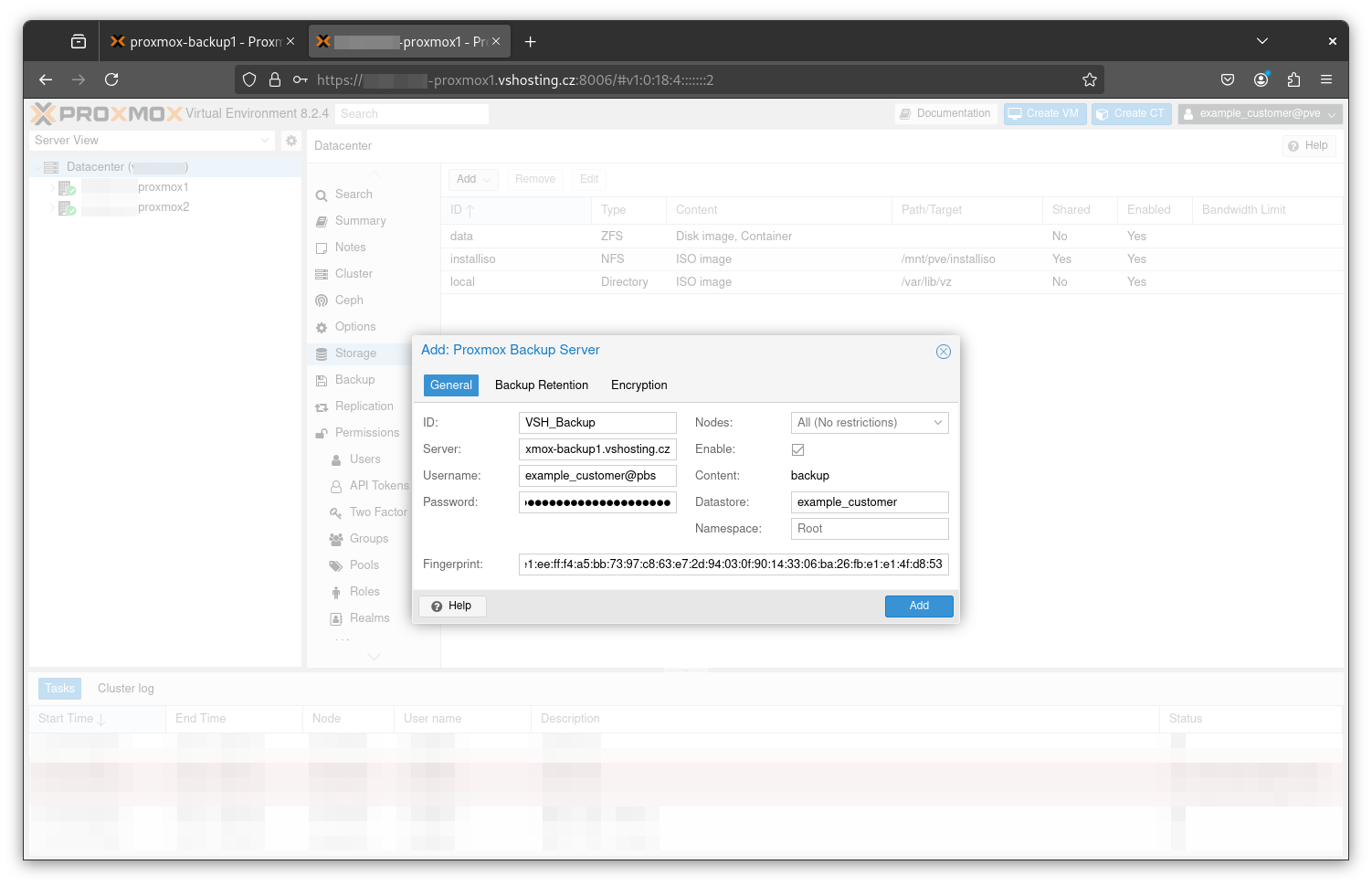Reload the page with the browser refresh icon
The width and height of the screenshot is (1372, 886).
111,79
